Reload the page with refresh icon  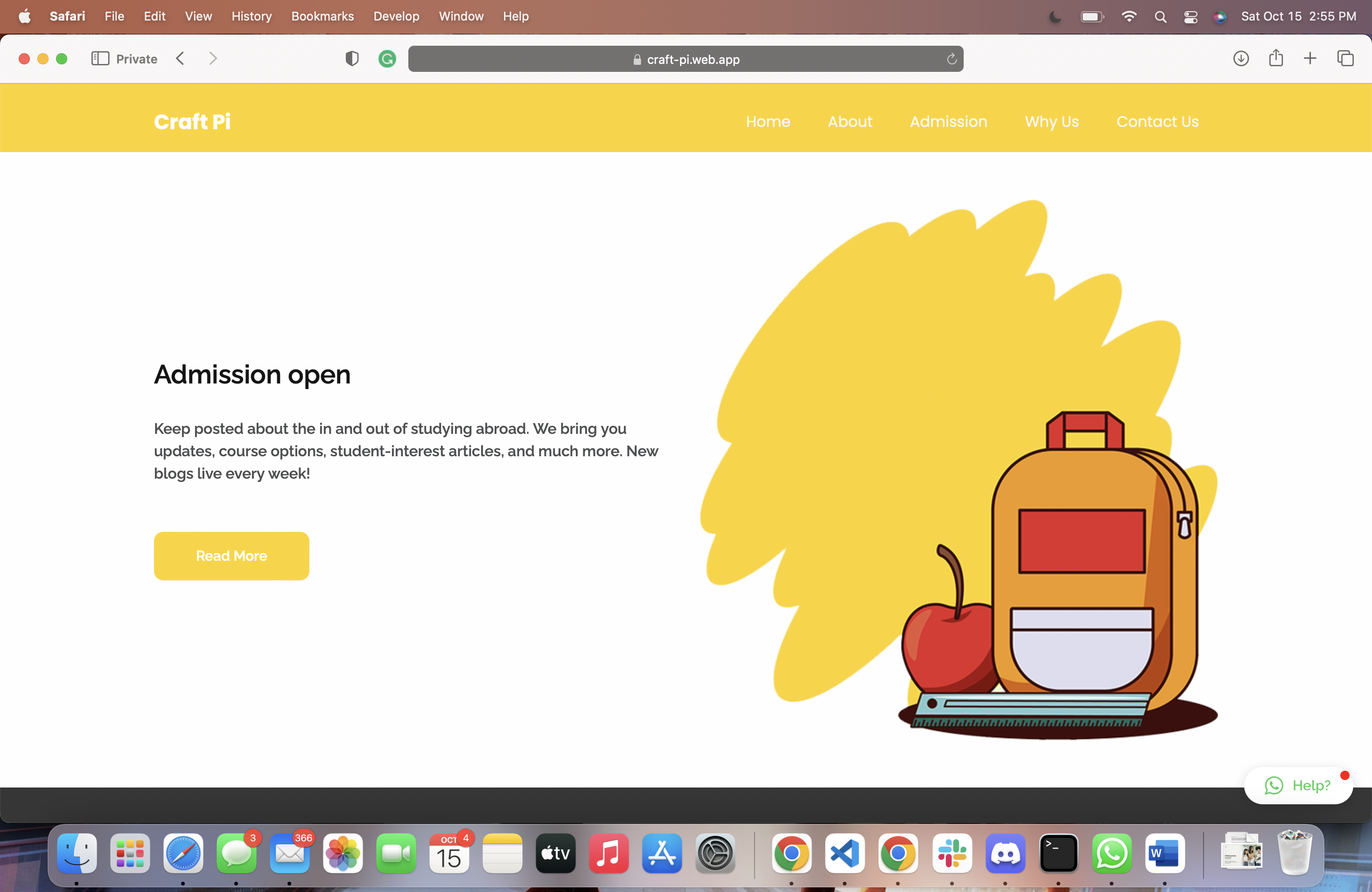pos(951,59)
